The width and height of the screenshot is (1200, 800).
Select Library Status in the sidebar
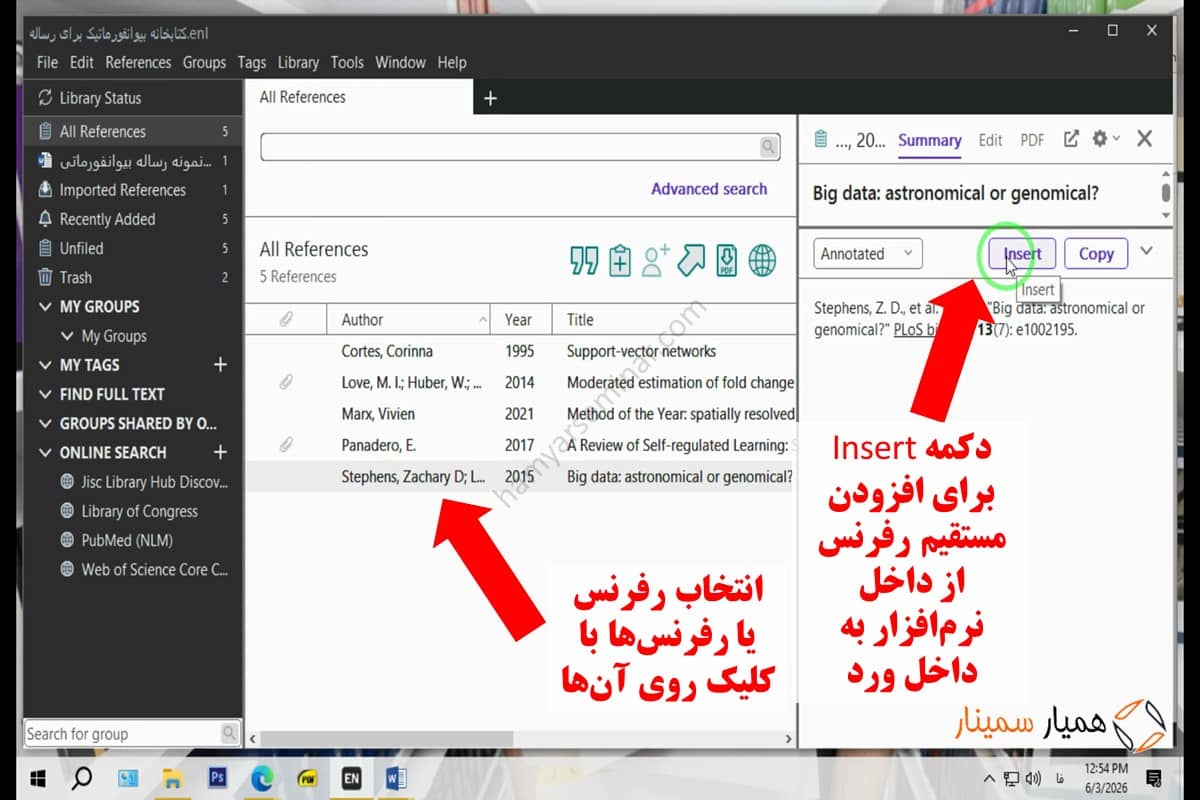point(133,98)
